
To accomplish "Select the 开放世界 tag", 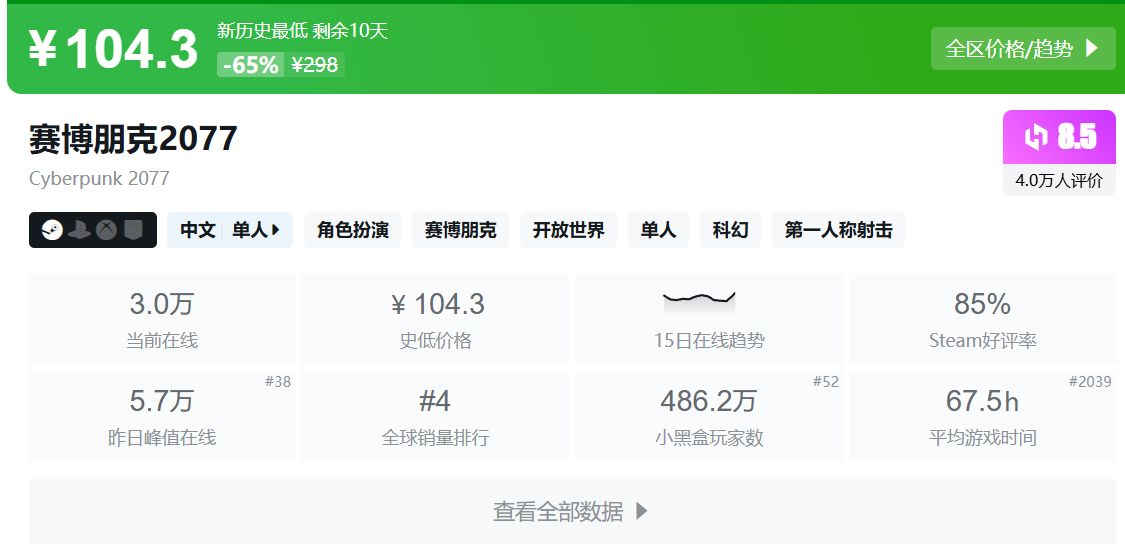I will pos(568,230).
